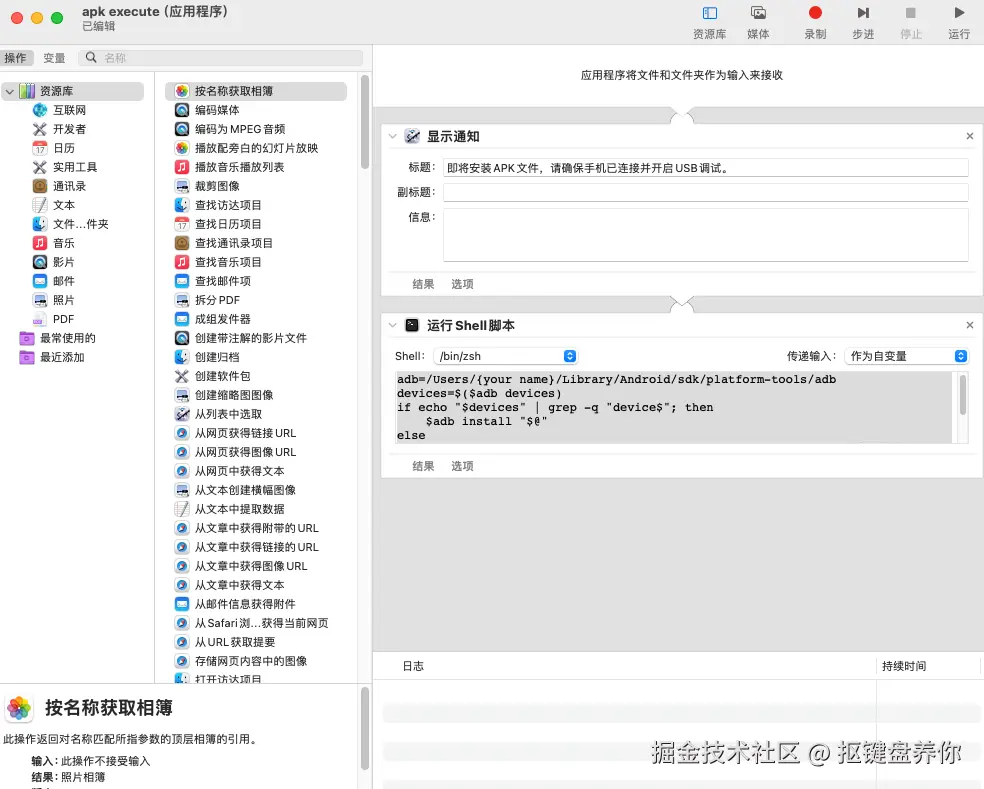The height and width of the screenshot is (789, 984).
Task: Switch to the 操作 actions tab
Action: point(16,58)
